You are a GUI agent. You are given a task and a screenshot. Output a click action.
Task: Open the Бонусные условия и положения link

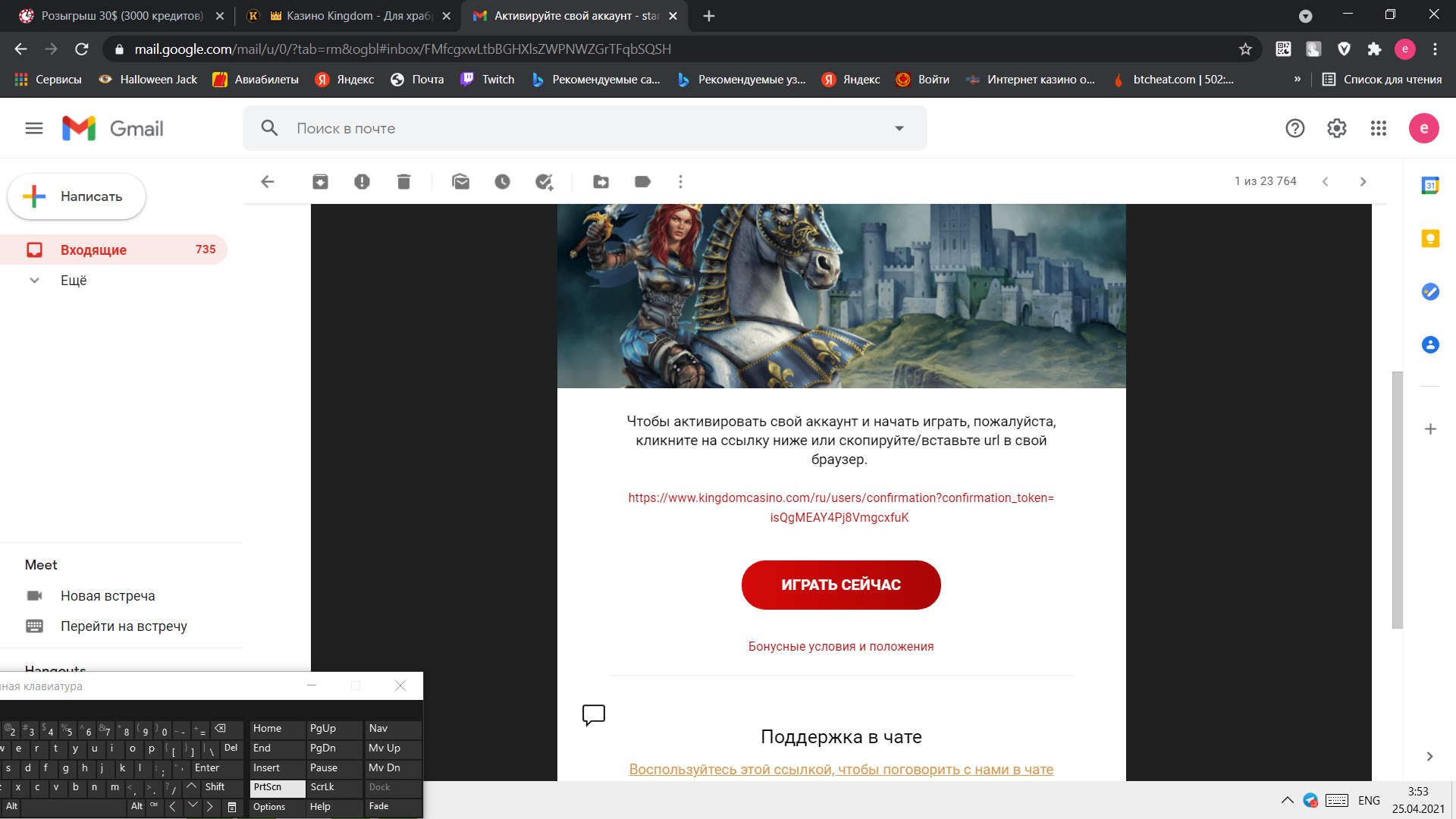click(x=840, y=646)
